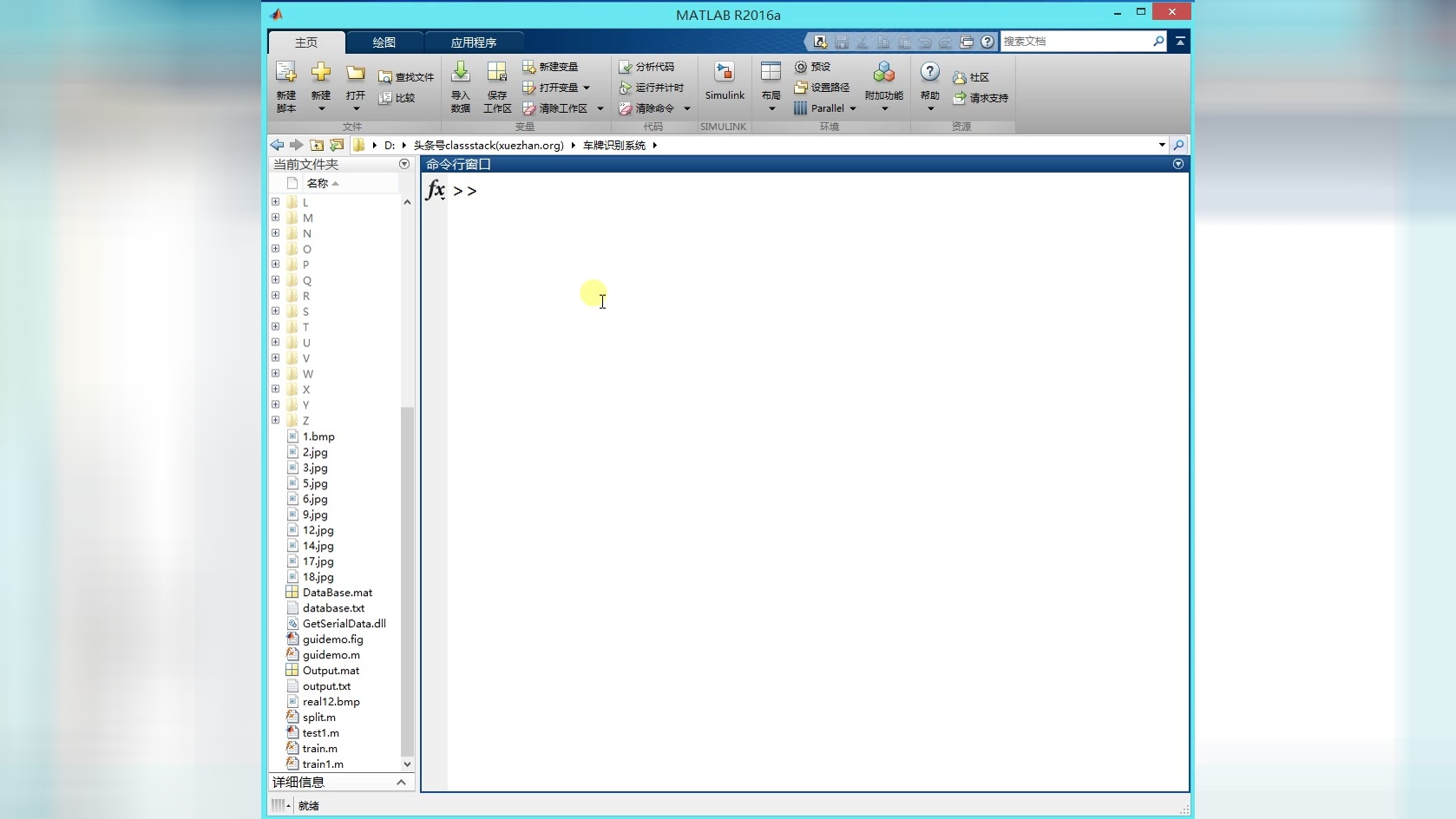Switch to the 主页 tab
Image resolution: width=1456 pixels, height=819 pixels.
coord(306,43)
